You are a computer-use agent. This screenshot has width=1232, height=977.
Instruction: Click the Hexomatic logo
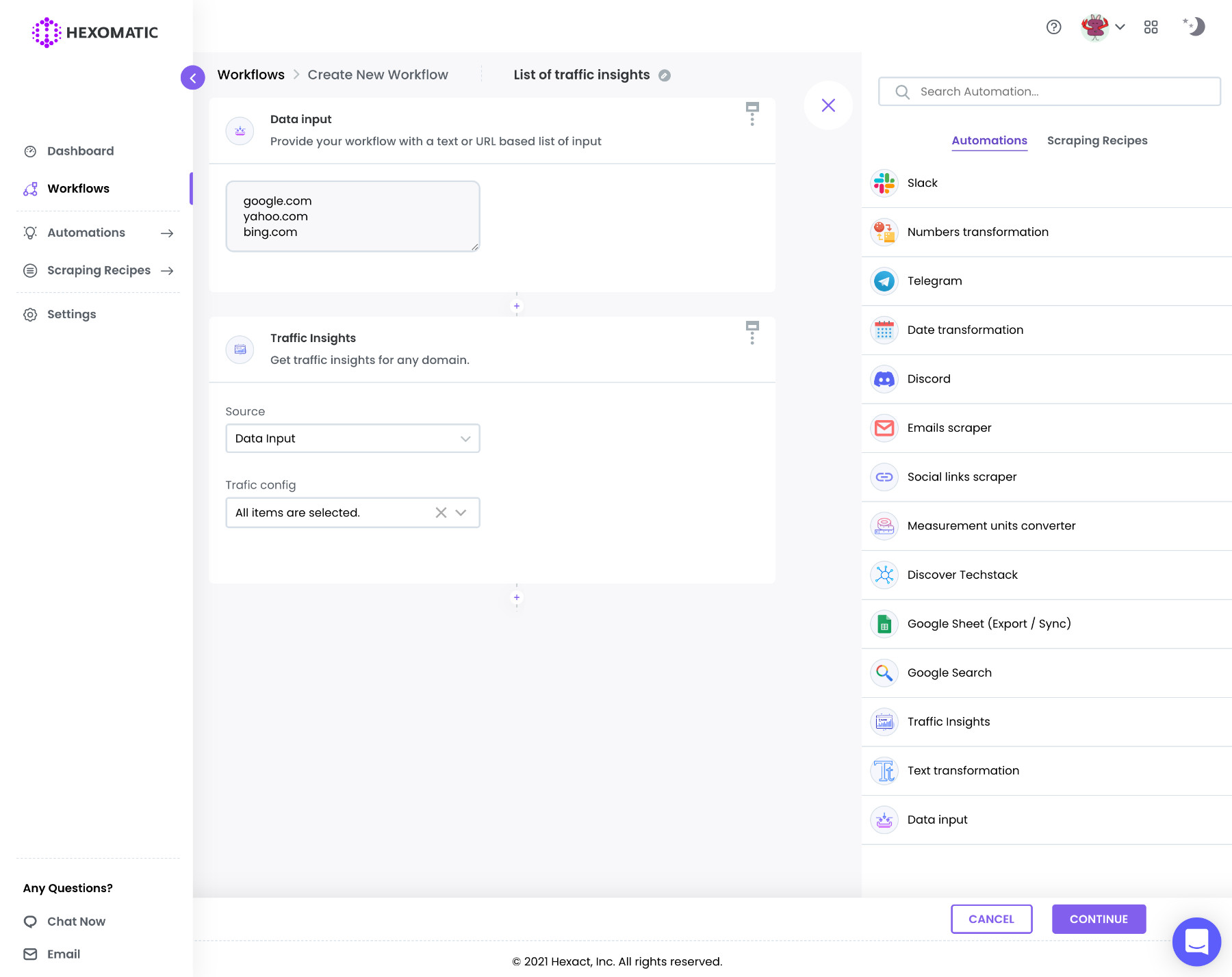[94, 32]
